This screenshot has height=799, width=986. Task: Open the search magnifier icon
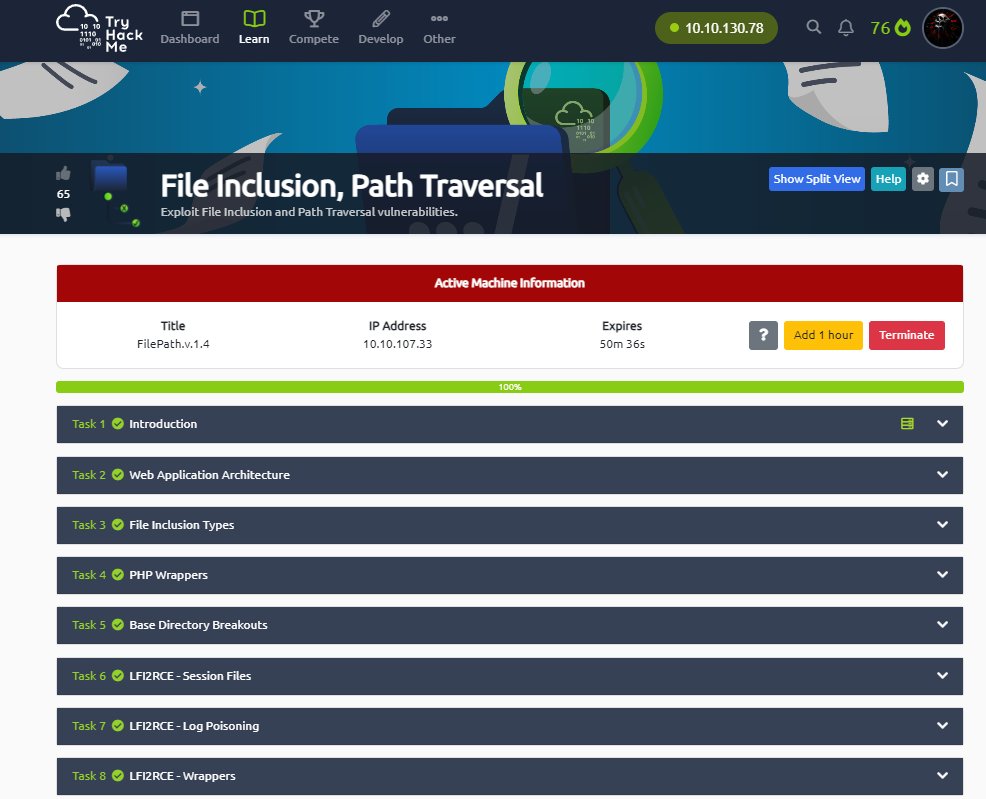coord(813,27)
